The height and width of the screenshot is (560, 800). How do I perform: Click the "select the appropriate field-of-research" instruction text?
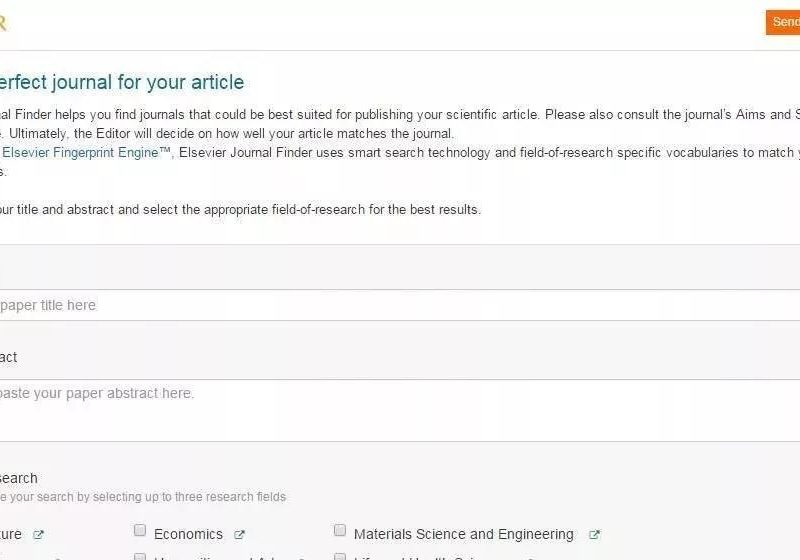click(x=300, y=210)
